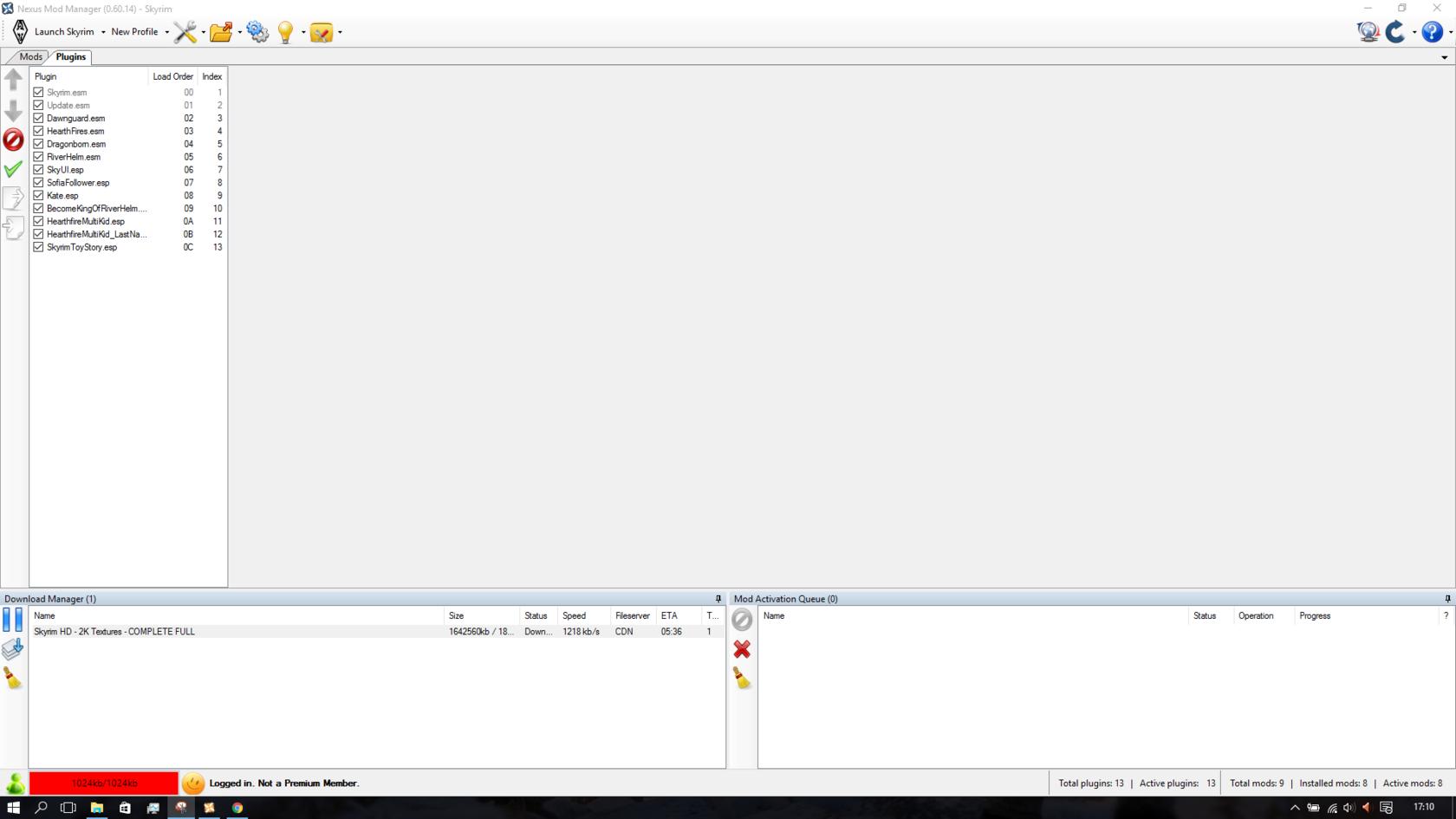This screenshot has width=1456, height=819.
Task: Sort plugins by the Load Order column header
Action: click(173, 76)
